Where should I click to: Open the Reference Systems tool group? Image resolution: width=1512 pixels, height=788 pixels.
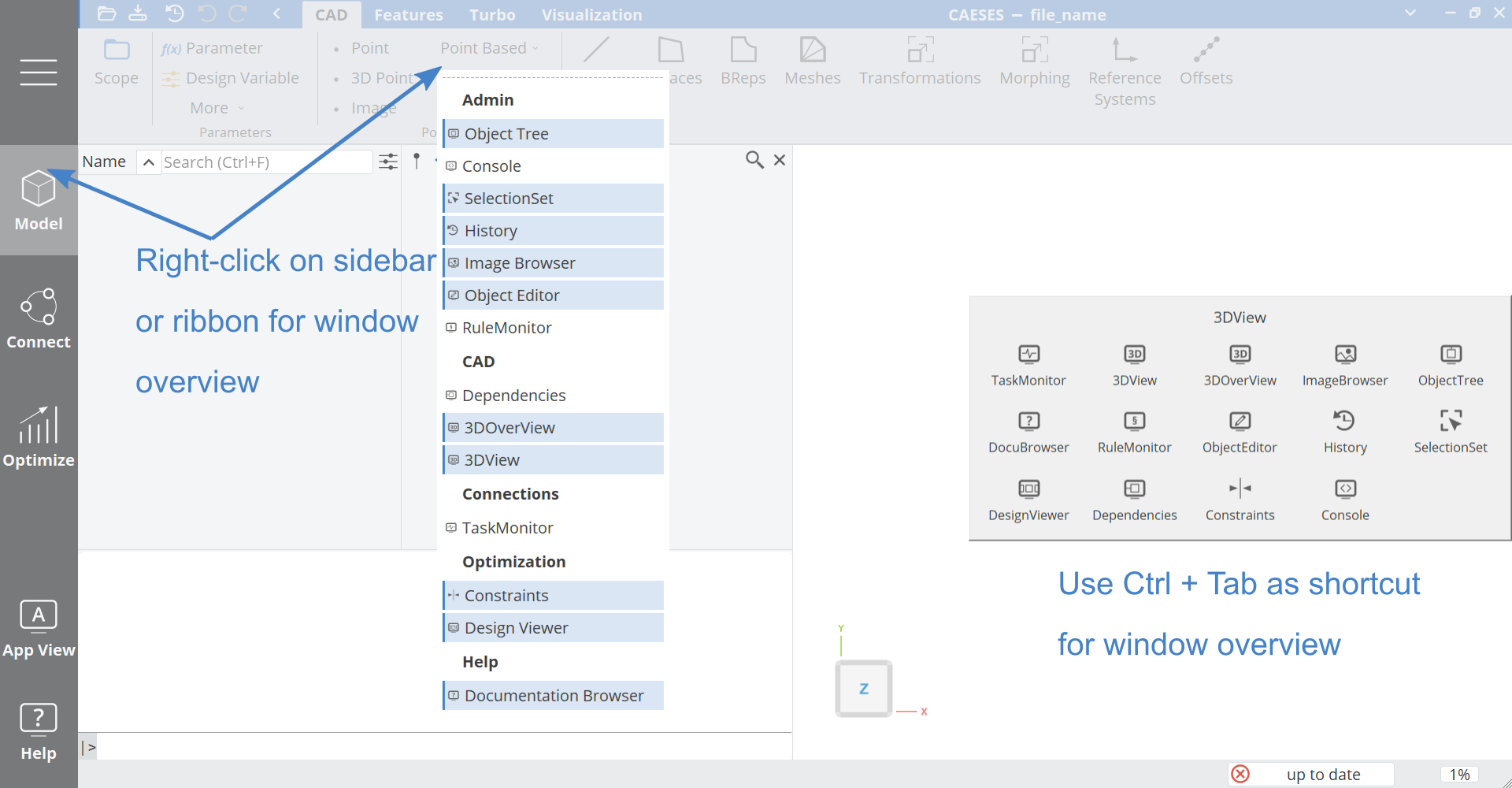pyautogui.click(x=1125, y=72)
